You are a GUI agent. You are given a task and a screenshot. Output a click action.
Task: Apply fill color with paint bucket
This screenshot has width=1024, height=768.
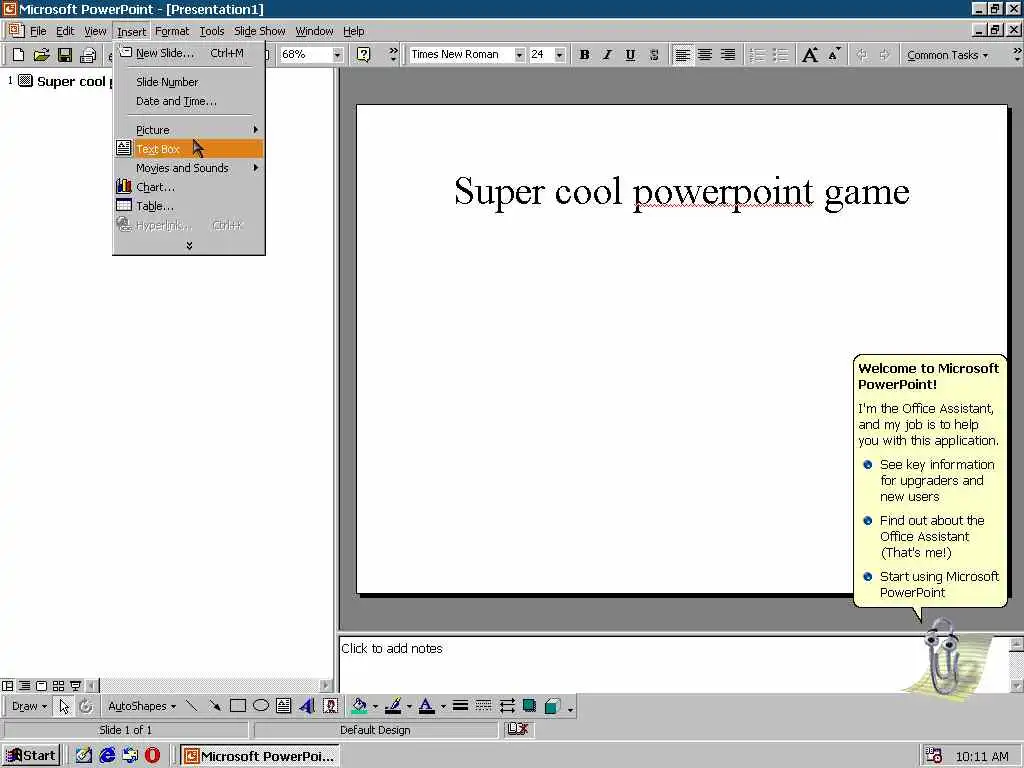[x=359, y=706]
